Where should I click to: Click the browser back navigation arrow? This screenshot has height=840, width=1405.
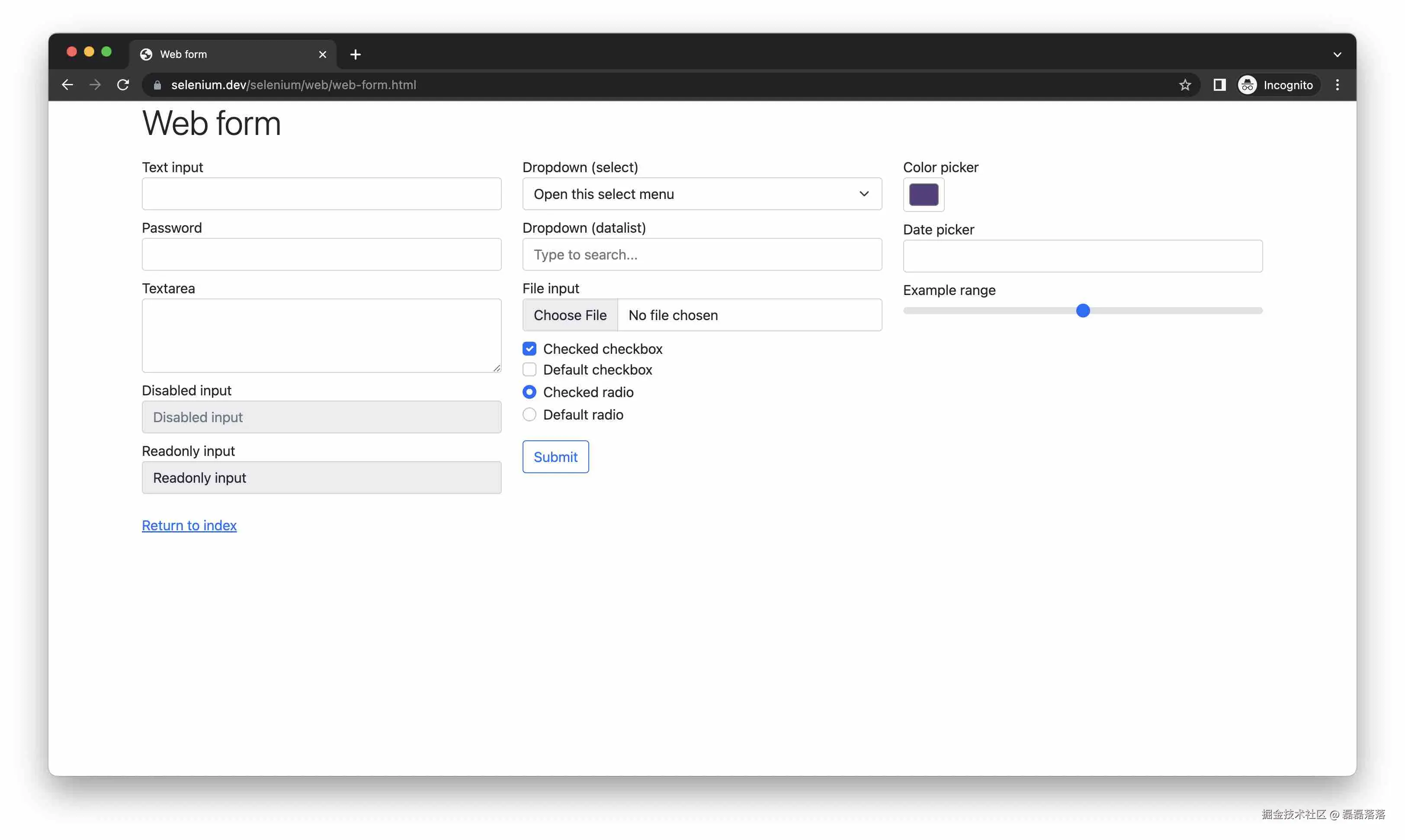click(x=67, y=84)
